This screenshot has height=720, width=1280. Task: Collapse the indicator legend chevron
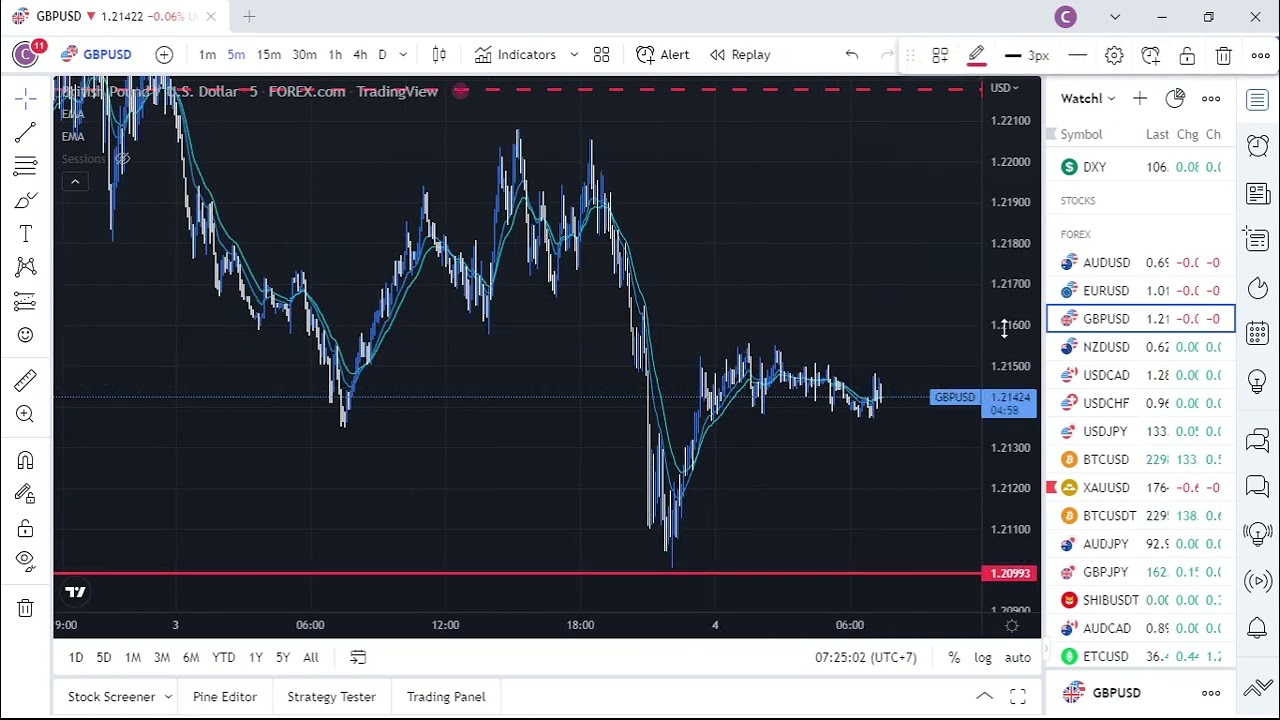pos(75,181)
